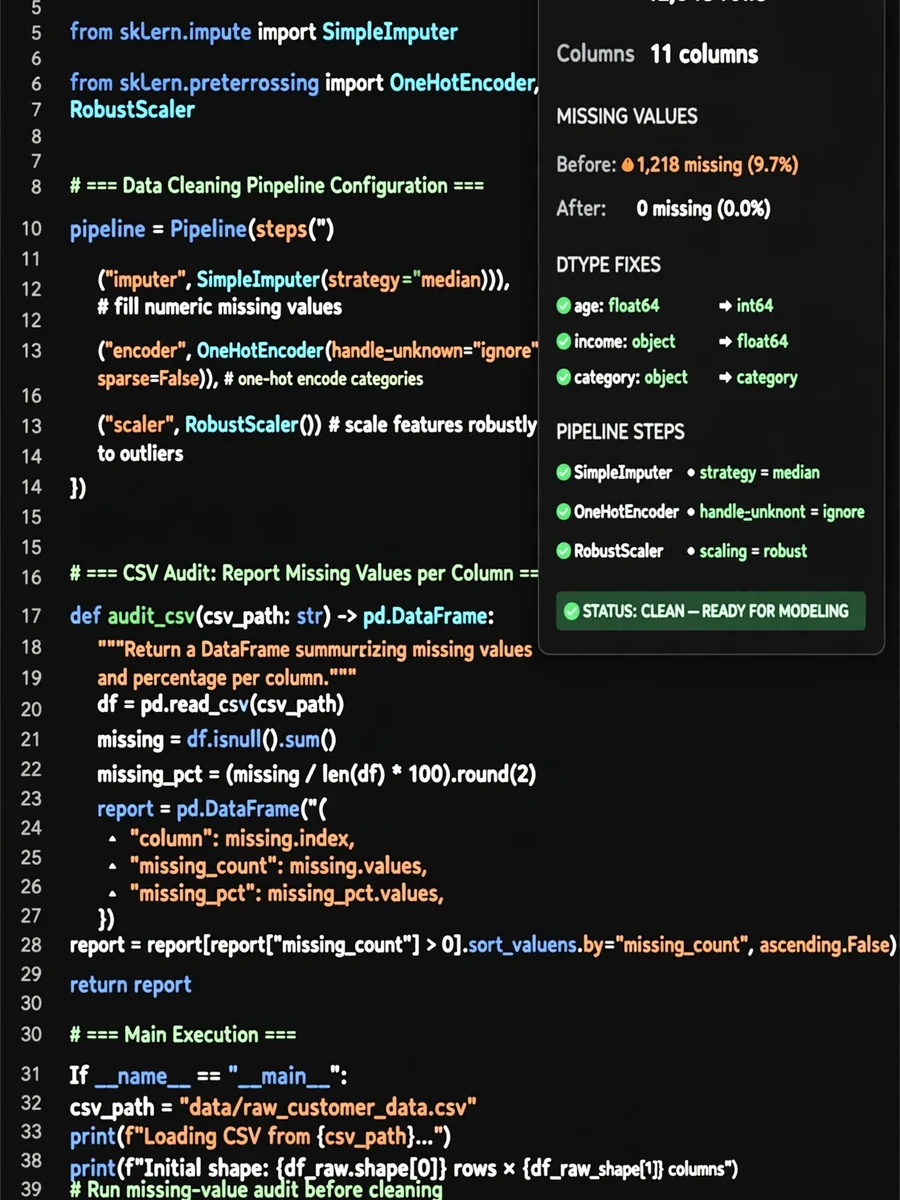Viewport: 900px width, 1200px height.
Task: Select the '0 missing (0.0%)' value
Action: click(x=703, y=209)
